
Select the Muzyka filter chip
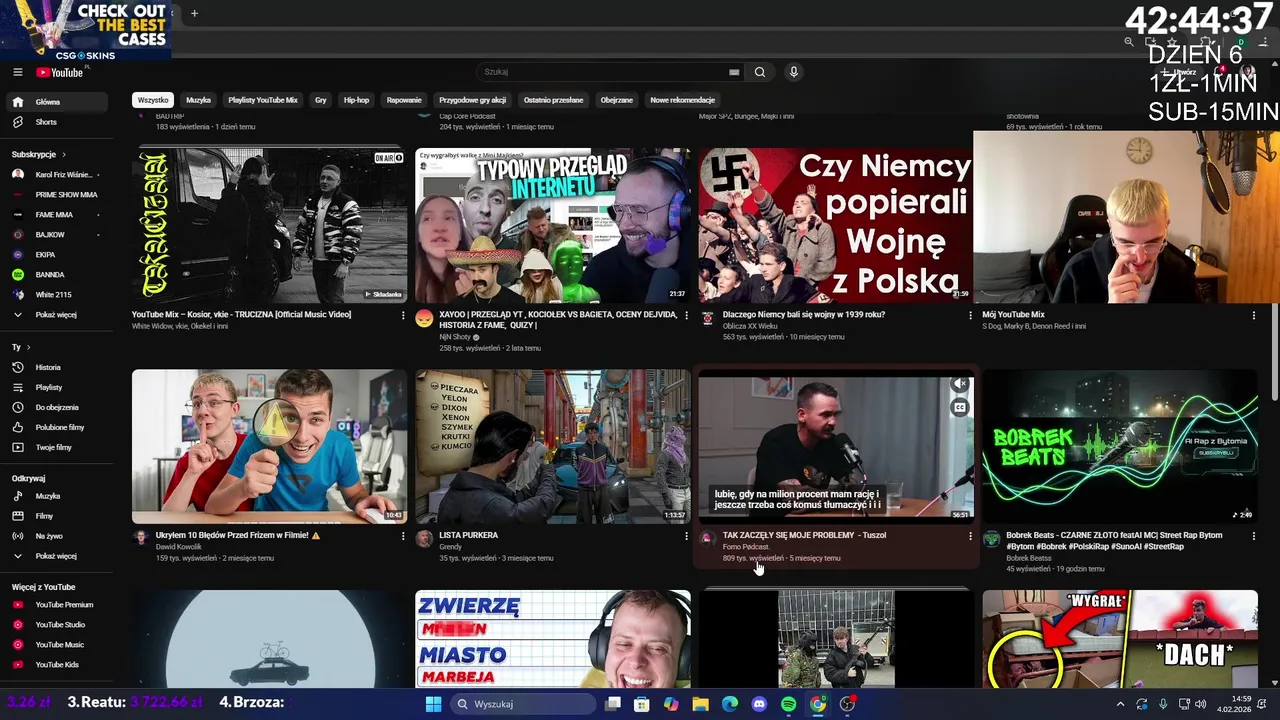[x=198, y=100]
